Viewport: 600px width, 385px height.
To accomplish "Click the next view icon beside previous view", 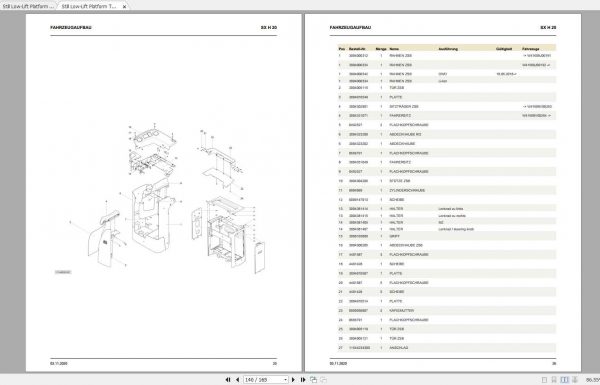I will click(323, 380).
